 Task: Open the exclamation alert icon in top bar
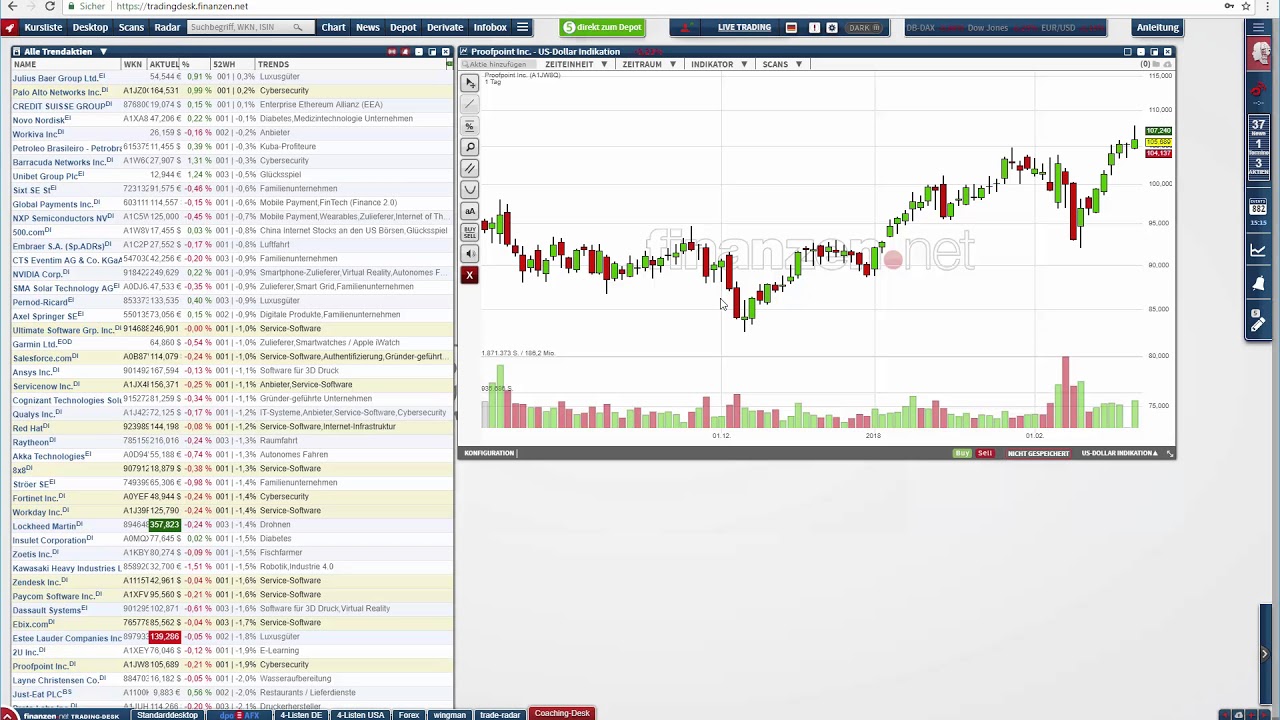pos(814,28)
